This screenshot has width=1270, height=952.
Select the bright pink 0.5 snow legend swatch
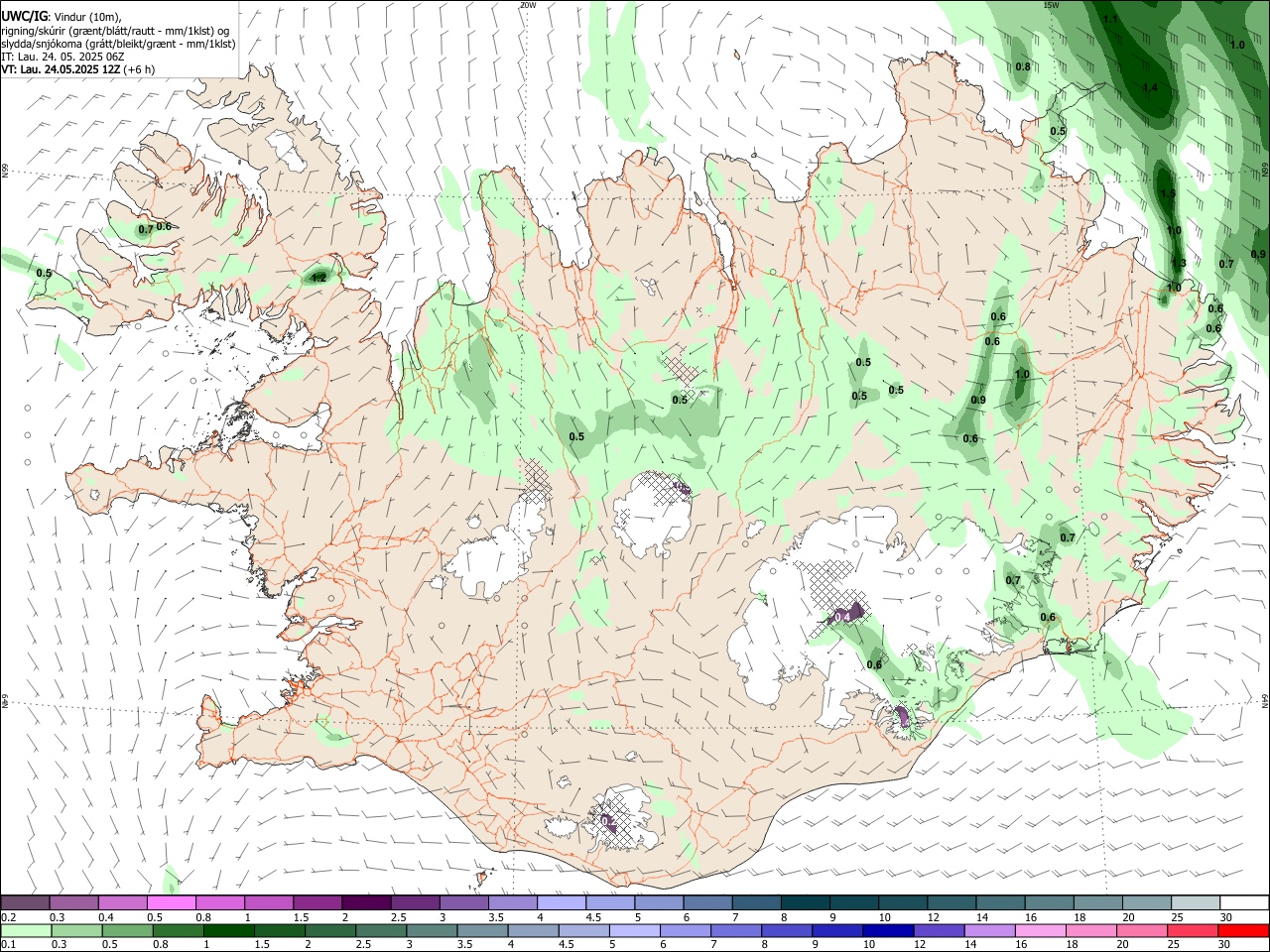point(172,903)
